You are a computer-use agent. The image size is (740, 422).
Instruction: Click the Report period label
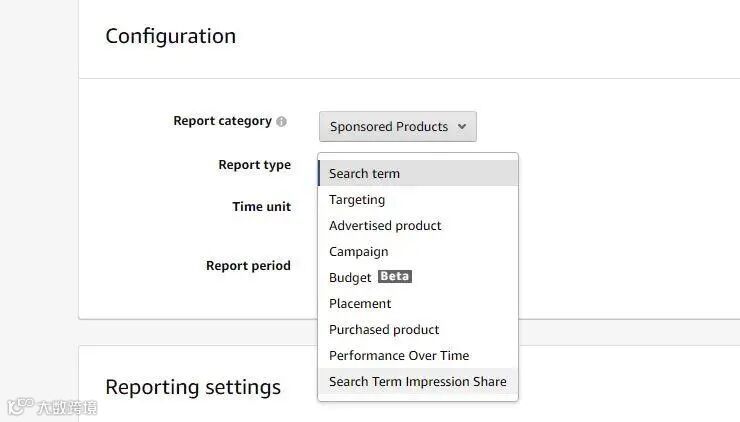click(248, 266)
